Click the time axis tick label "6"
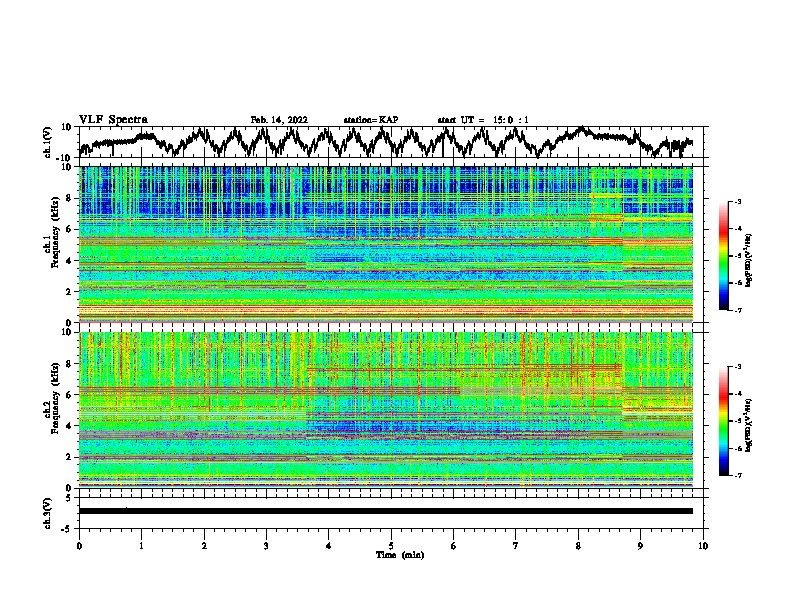This screenshot has height=612, width=792. [454, 546]
